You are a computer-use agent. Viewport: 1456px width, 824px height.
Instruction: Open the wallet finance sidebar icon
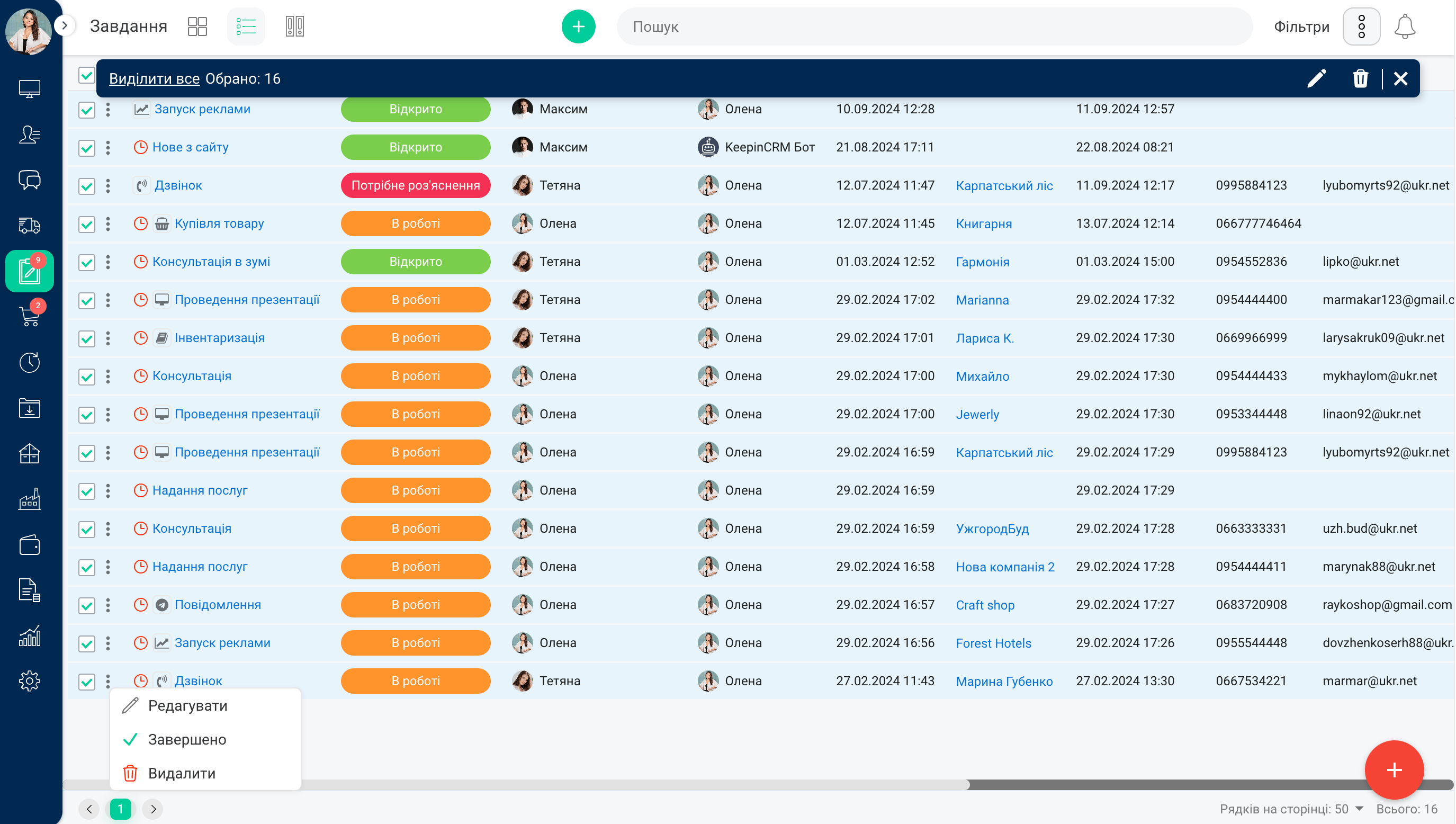pos(30,545)
